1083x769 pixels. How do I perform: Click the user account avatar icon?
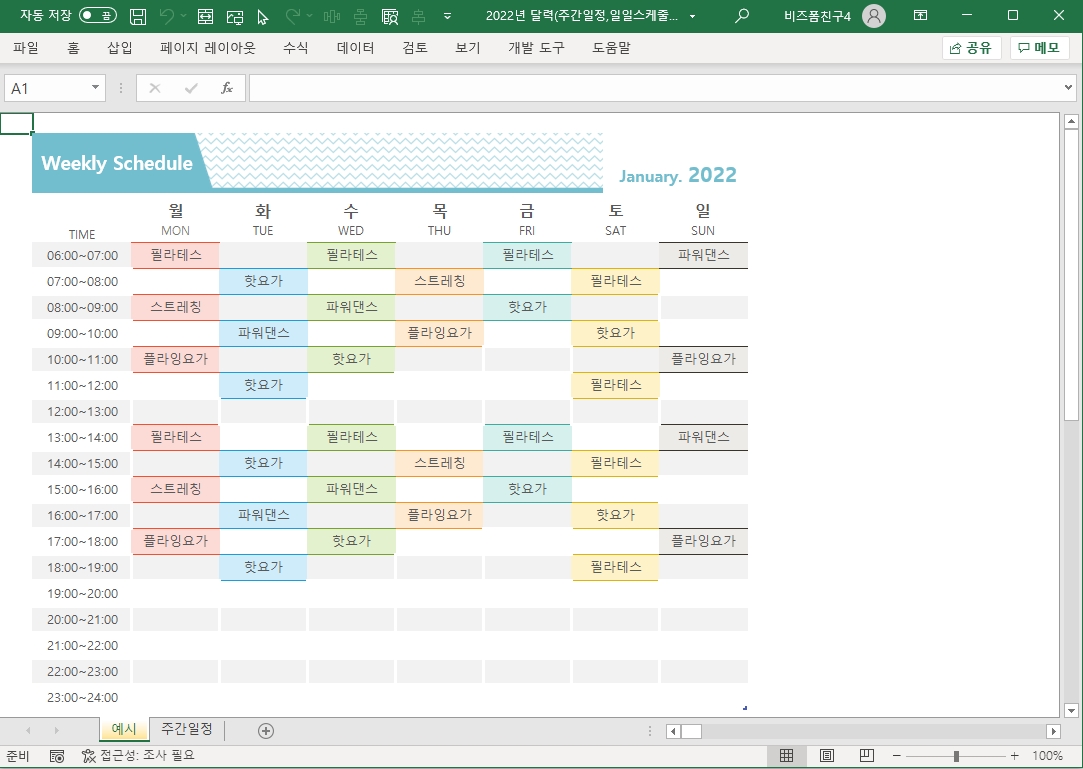pos(873,16)
